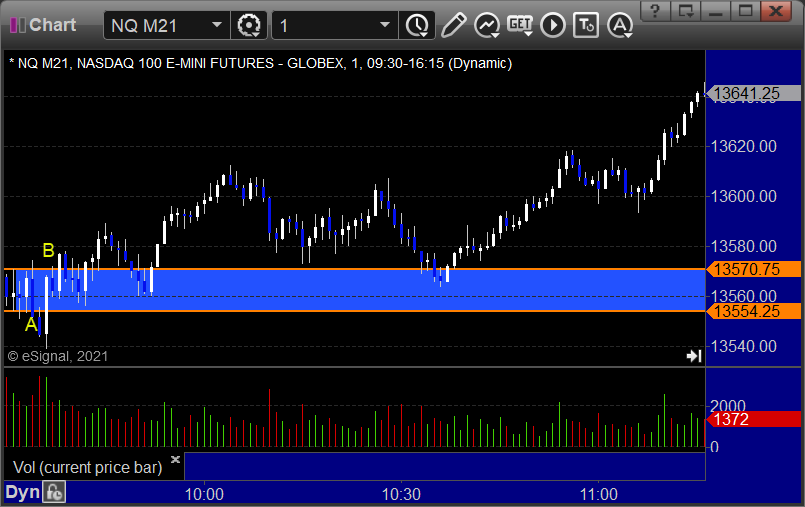This screenshot has width=805, height=507.
Task: Click the 13600.00 price axis label
Action: click(743, 196)
